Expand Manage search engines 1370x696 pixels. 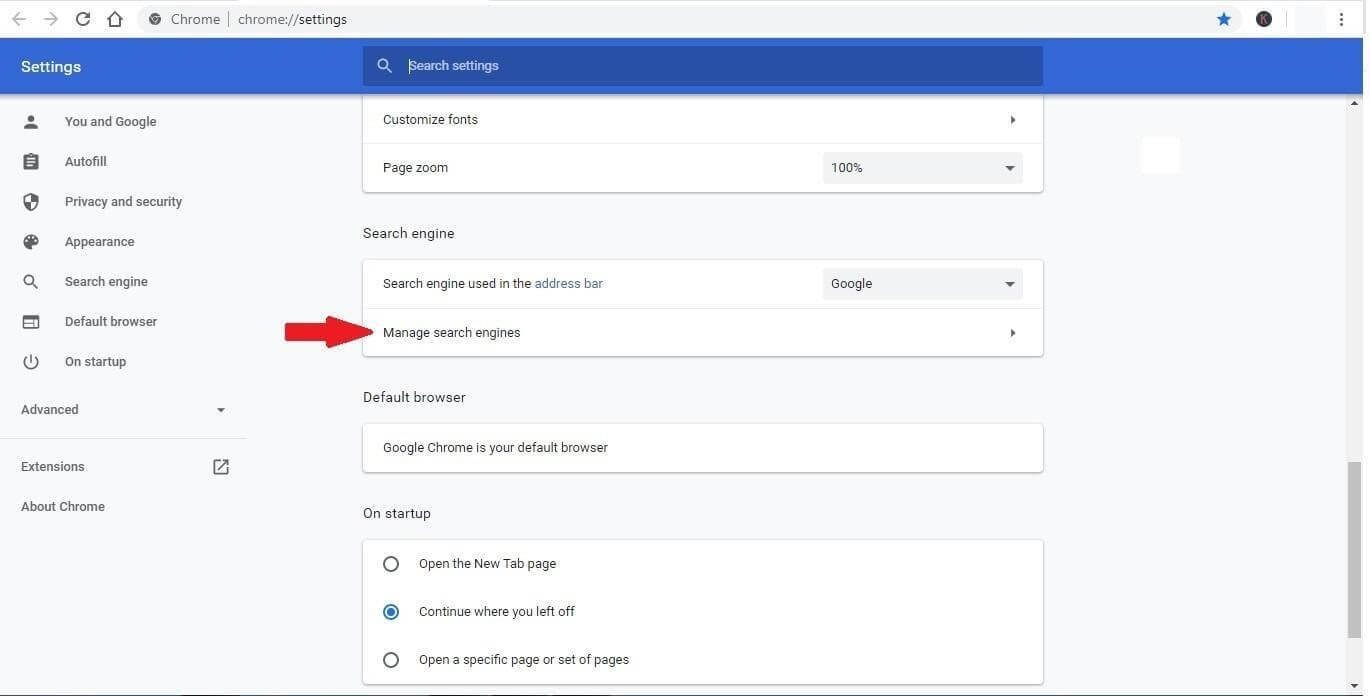[1012, 332]
